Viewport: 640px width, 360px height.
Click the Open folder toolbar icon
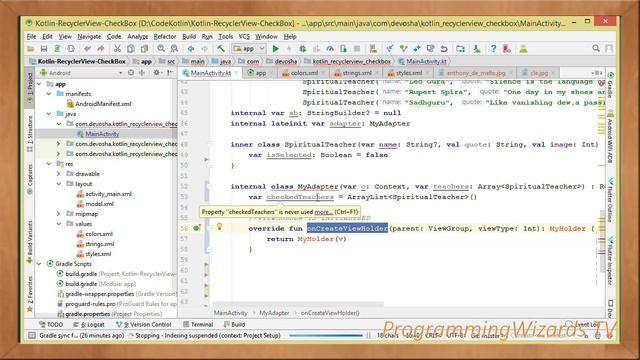(x=31, y=49)
